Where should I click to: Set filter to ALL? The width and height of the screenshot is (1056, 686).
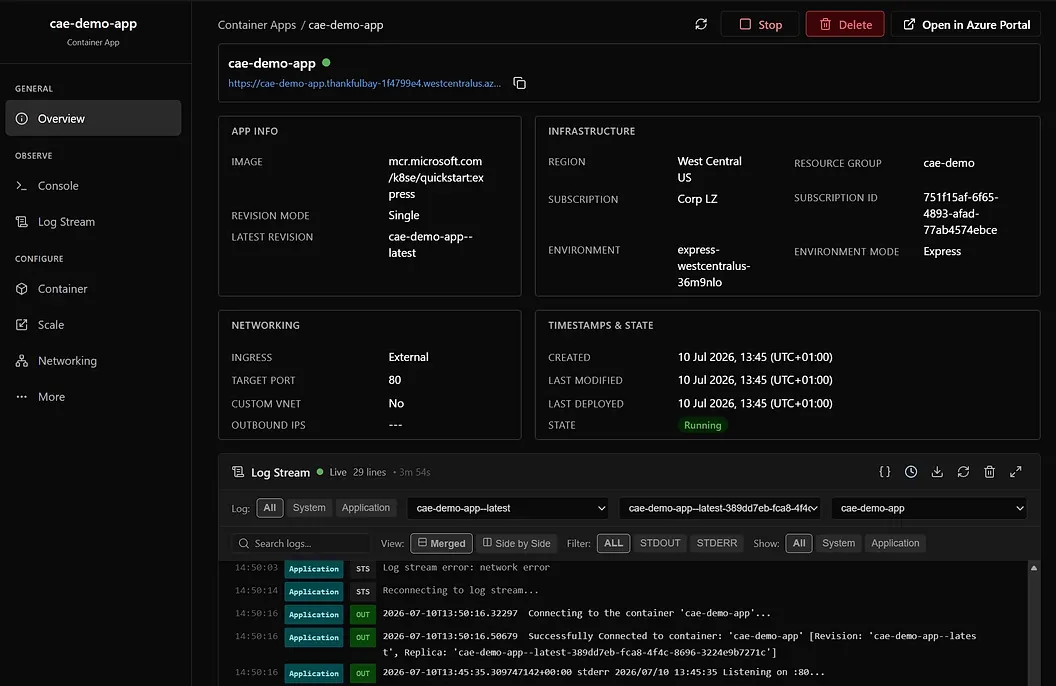click(614, 543)
